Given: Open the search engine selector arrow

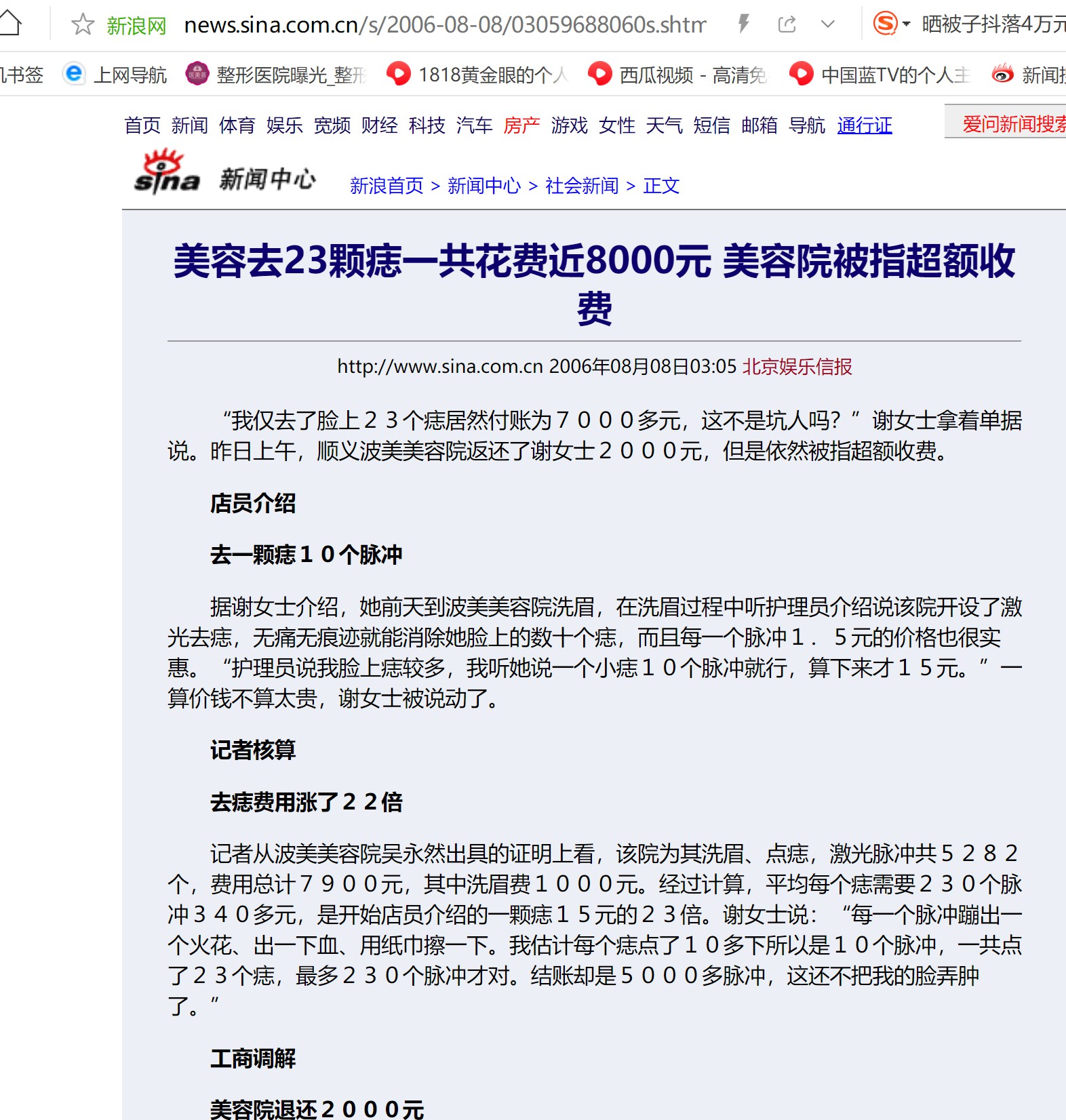Looking at the screenshot, I should coord(907,24).
